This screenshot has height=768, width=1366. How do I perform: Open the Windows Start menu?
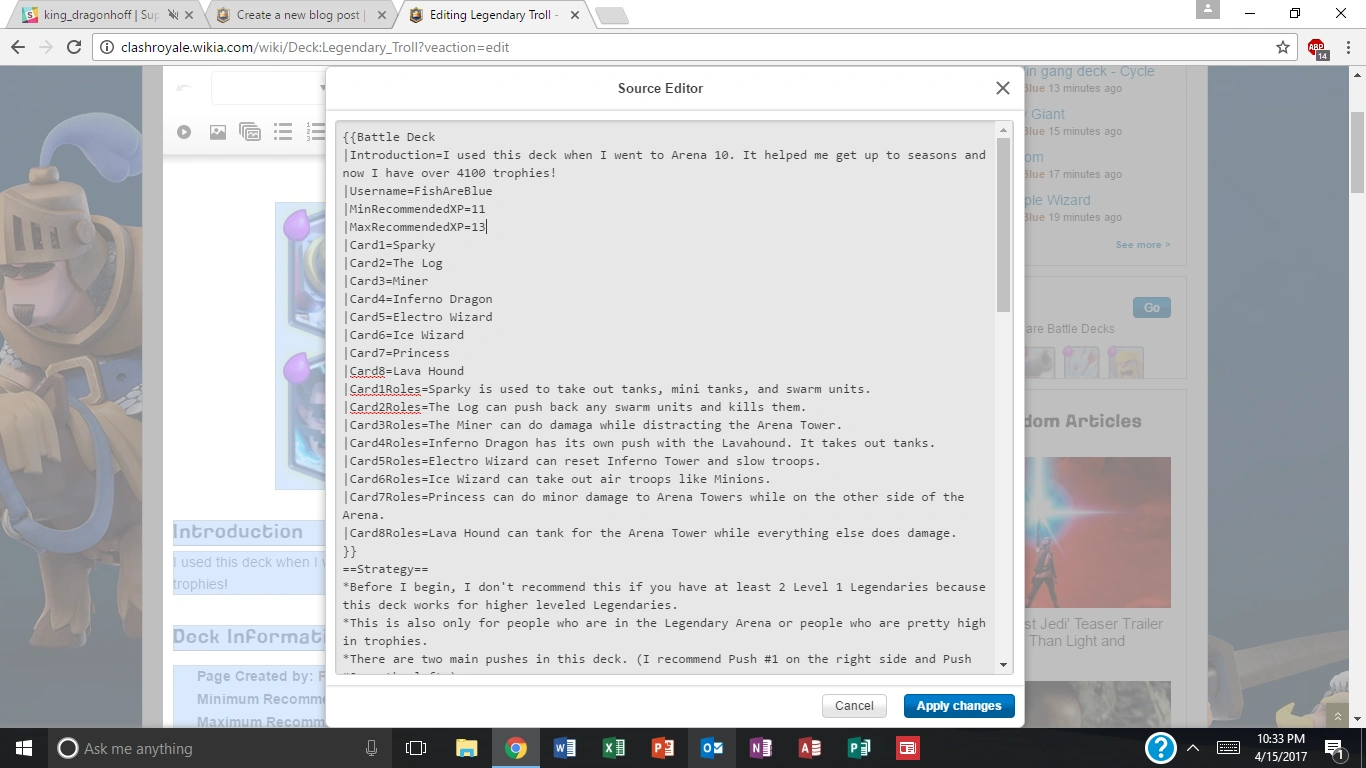point(24,748)
